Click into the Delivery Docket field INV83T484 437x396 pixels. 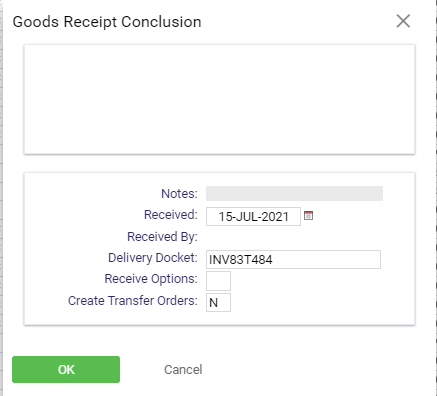293,259
